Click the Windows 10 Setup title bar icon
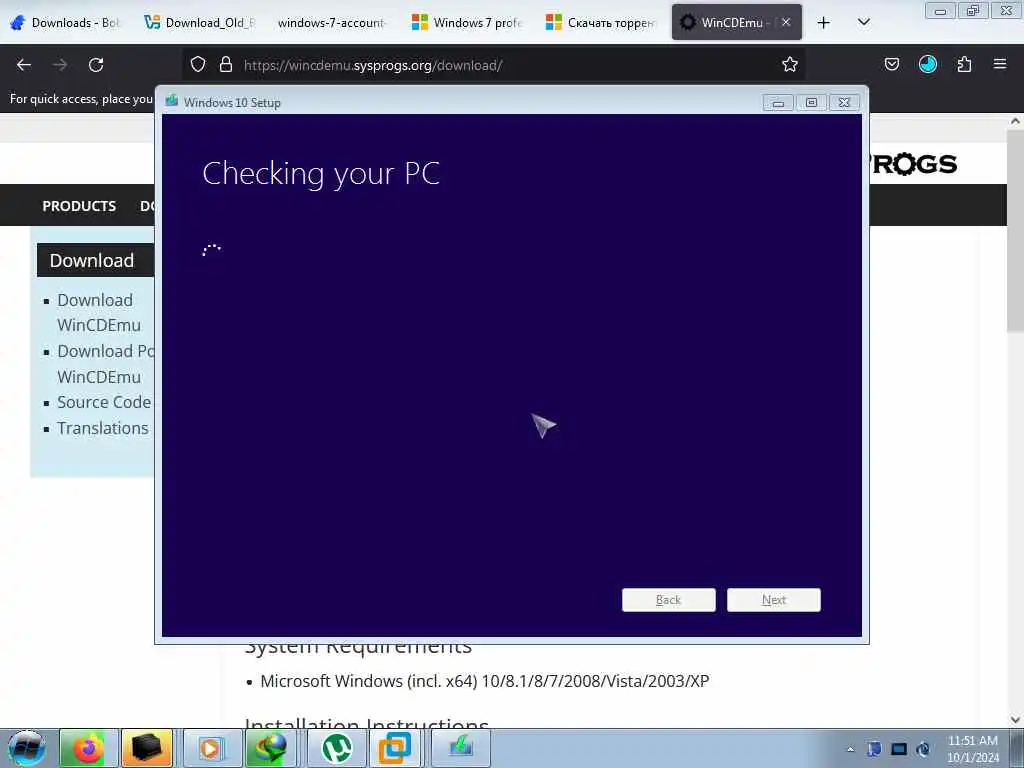Screen dimensions: 1024x768 point(172,101)
